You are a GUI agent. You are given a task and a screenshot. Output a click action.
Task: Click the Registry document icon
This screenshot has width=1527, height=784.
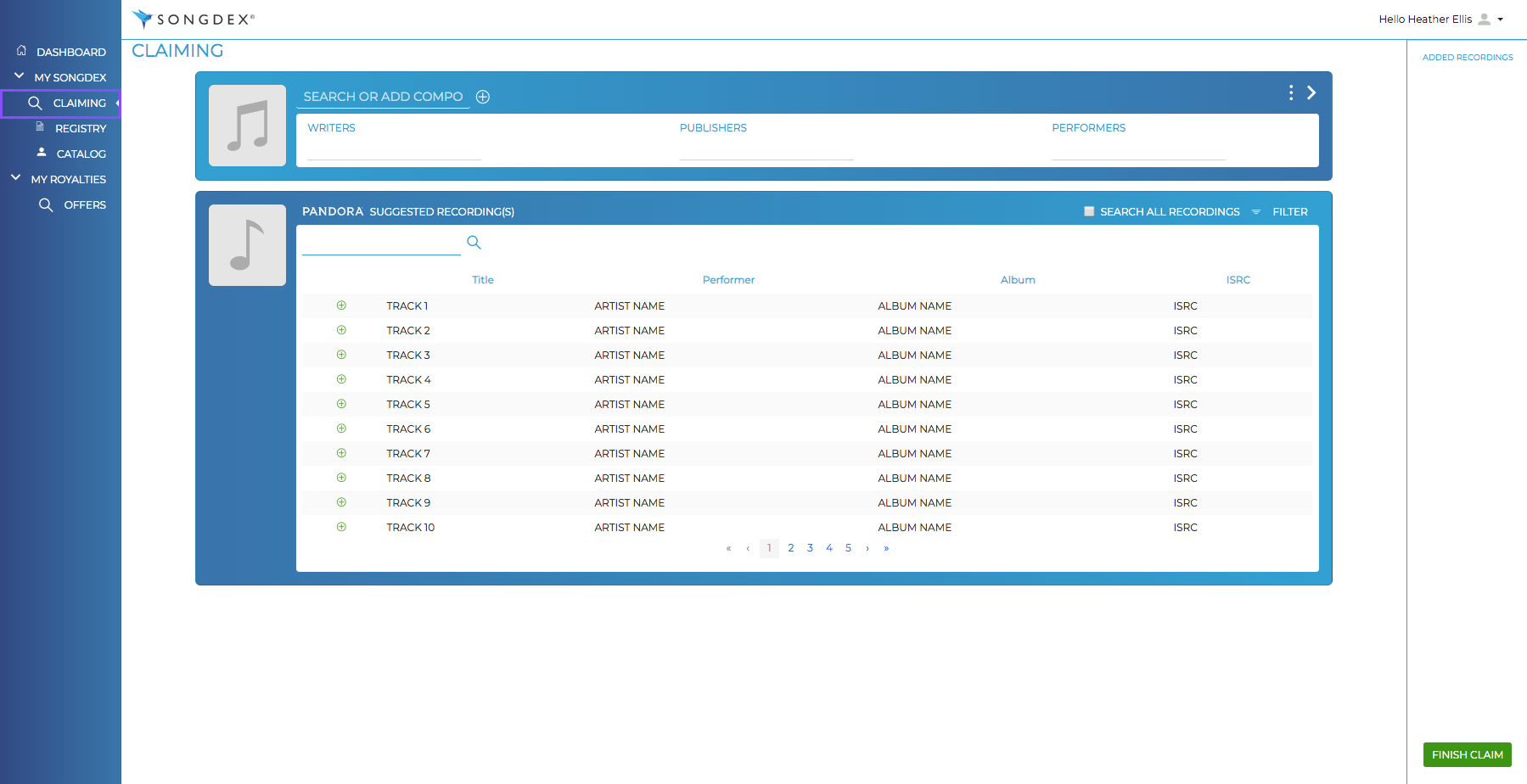coord(40,127)
